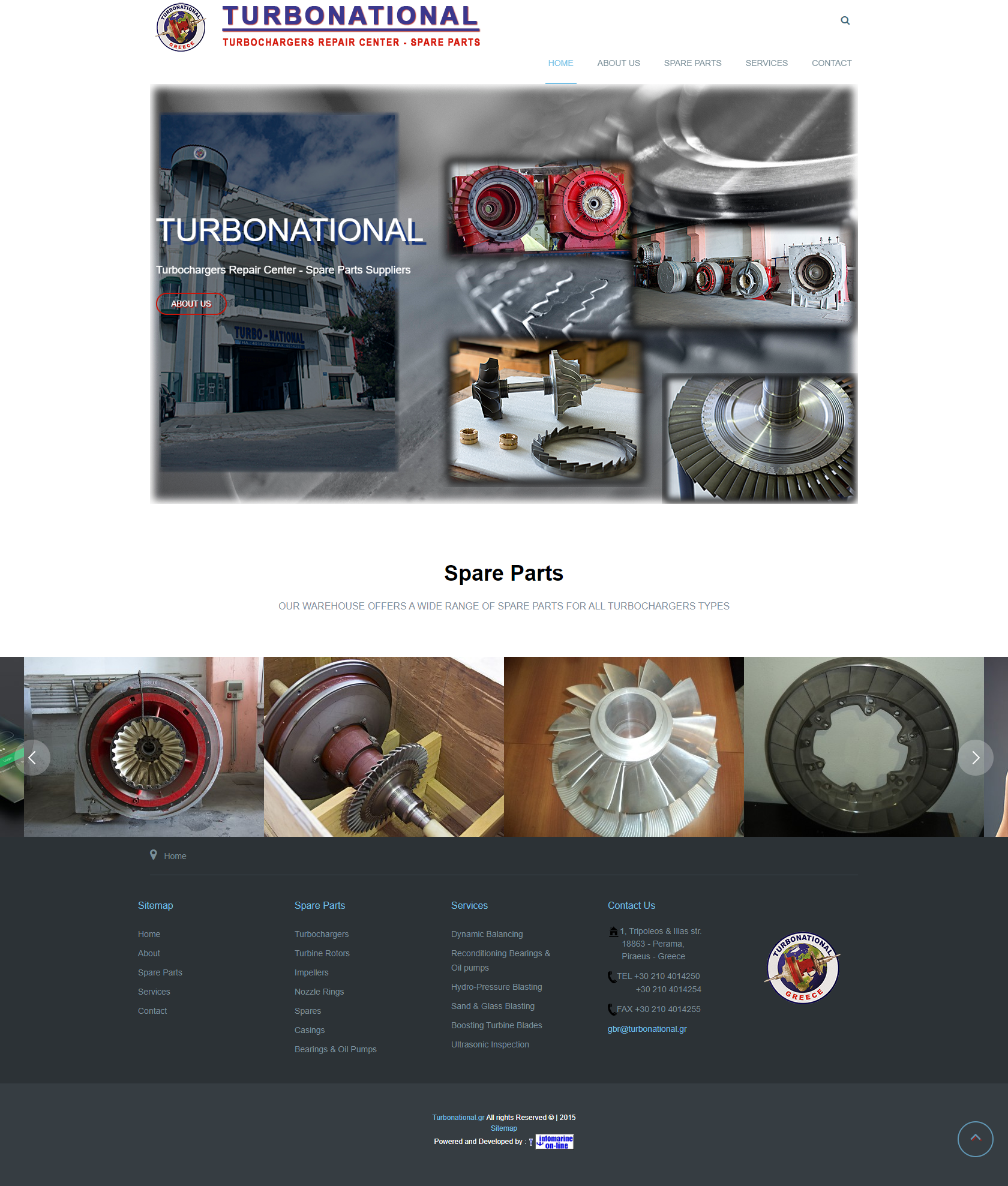Open Contact page from top menu

(x=831, y=63)
